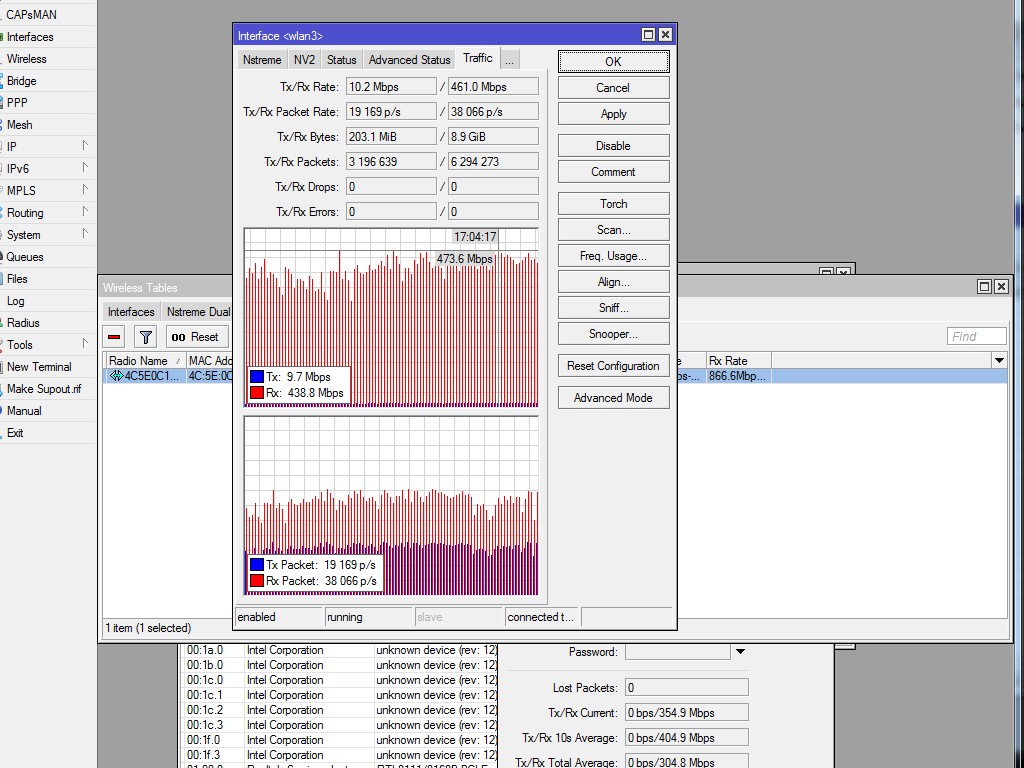Maximize the Interface wlan3 window
1024x768 pixels.
648,35
